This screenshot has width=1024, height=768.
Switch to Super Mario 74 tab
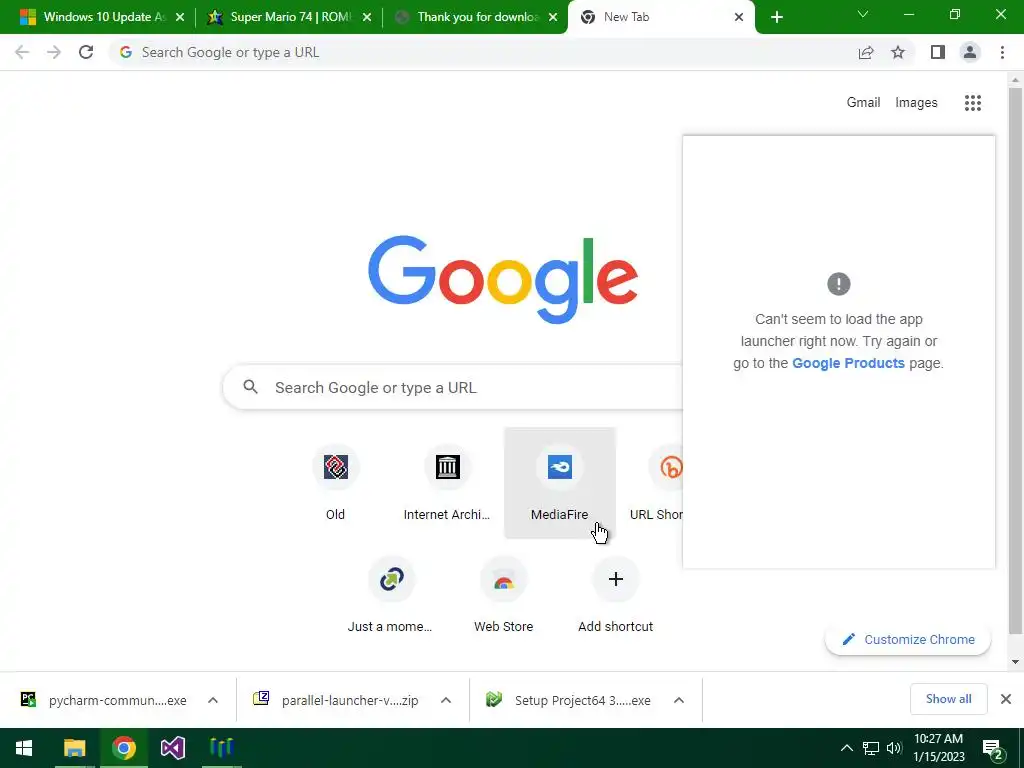pos(291,17)
